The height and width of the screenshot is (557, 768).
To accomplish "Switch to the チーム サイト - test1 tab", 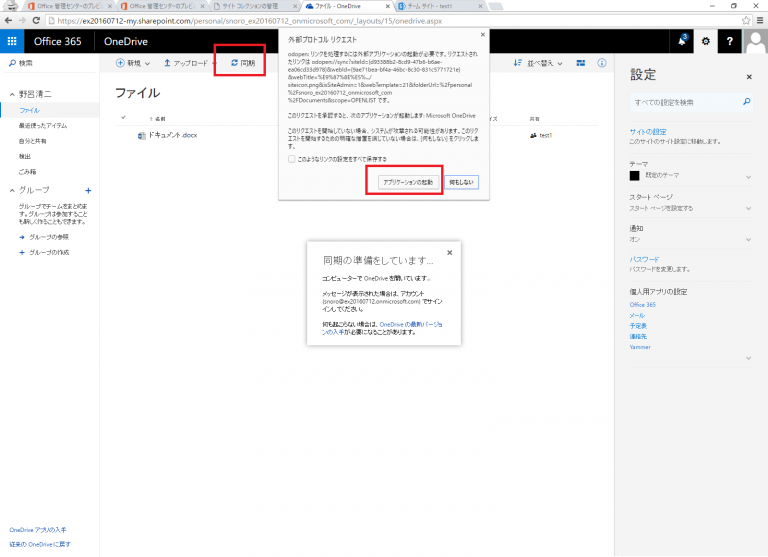I will pyautogui.click(x=438, y=6).
